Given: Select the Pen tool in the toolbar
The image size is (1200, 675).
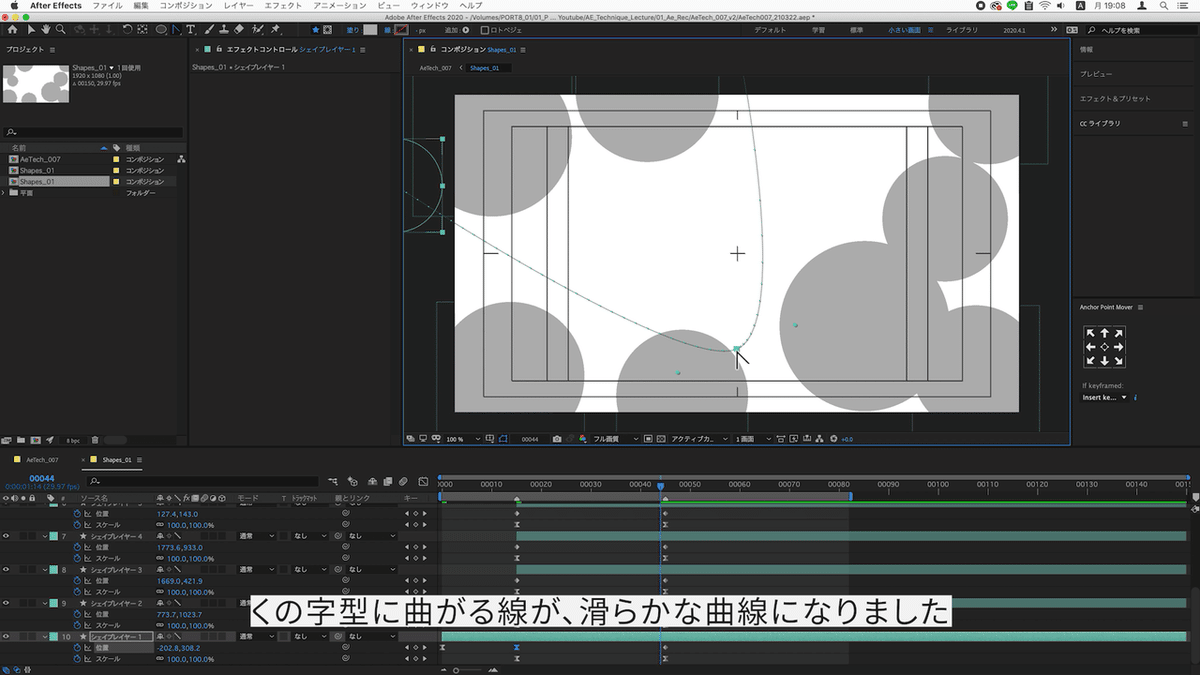Looking at the screenshot, I should tap(175, 30).
